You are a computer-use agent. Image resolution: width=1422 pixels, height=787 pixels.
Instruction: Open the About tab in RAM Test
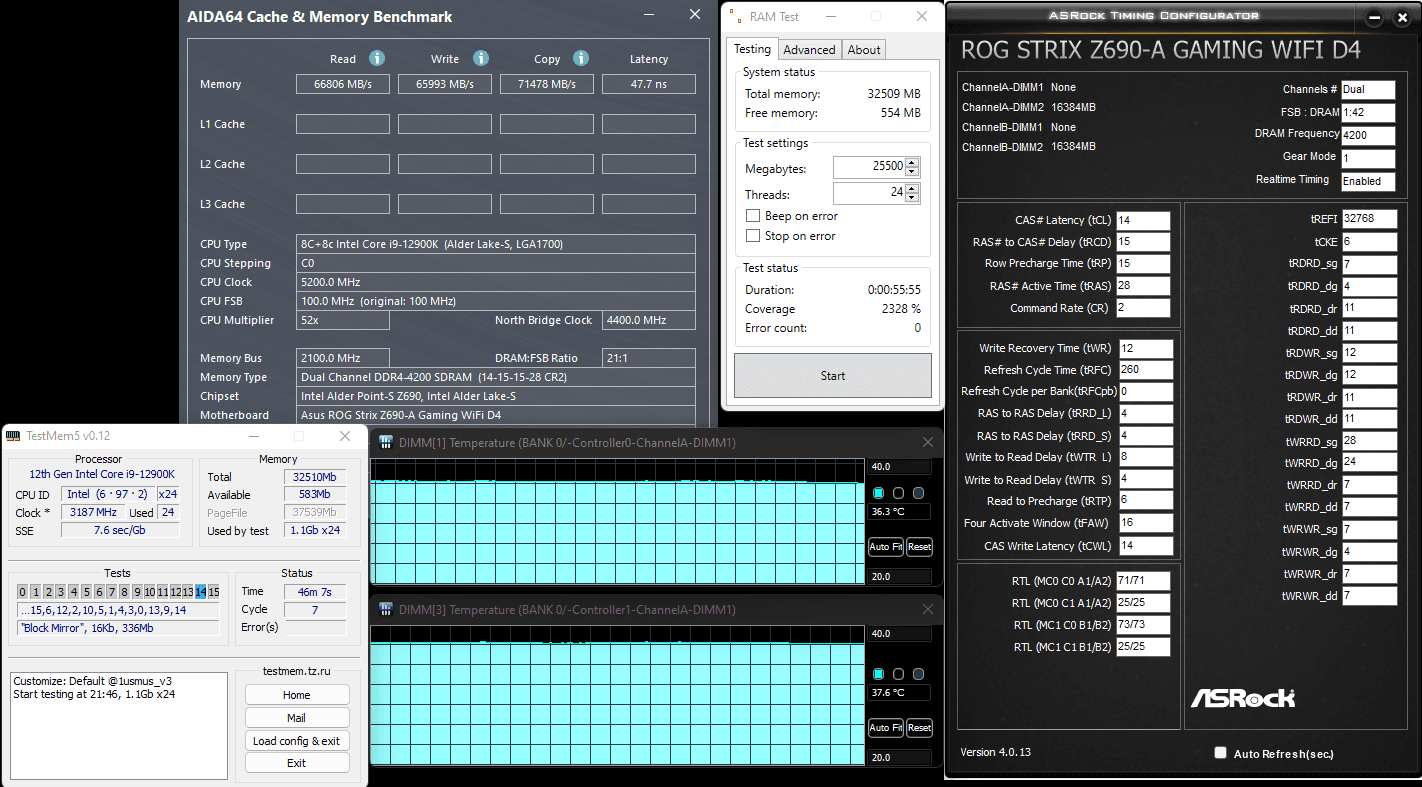(864, 50)
